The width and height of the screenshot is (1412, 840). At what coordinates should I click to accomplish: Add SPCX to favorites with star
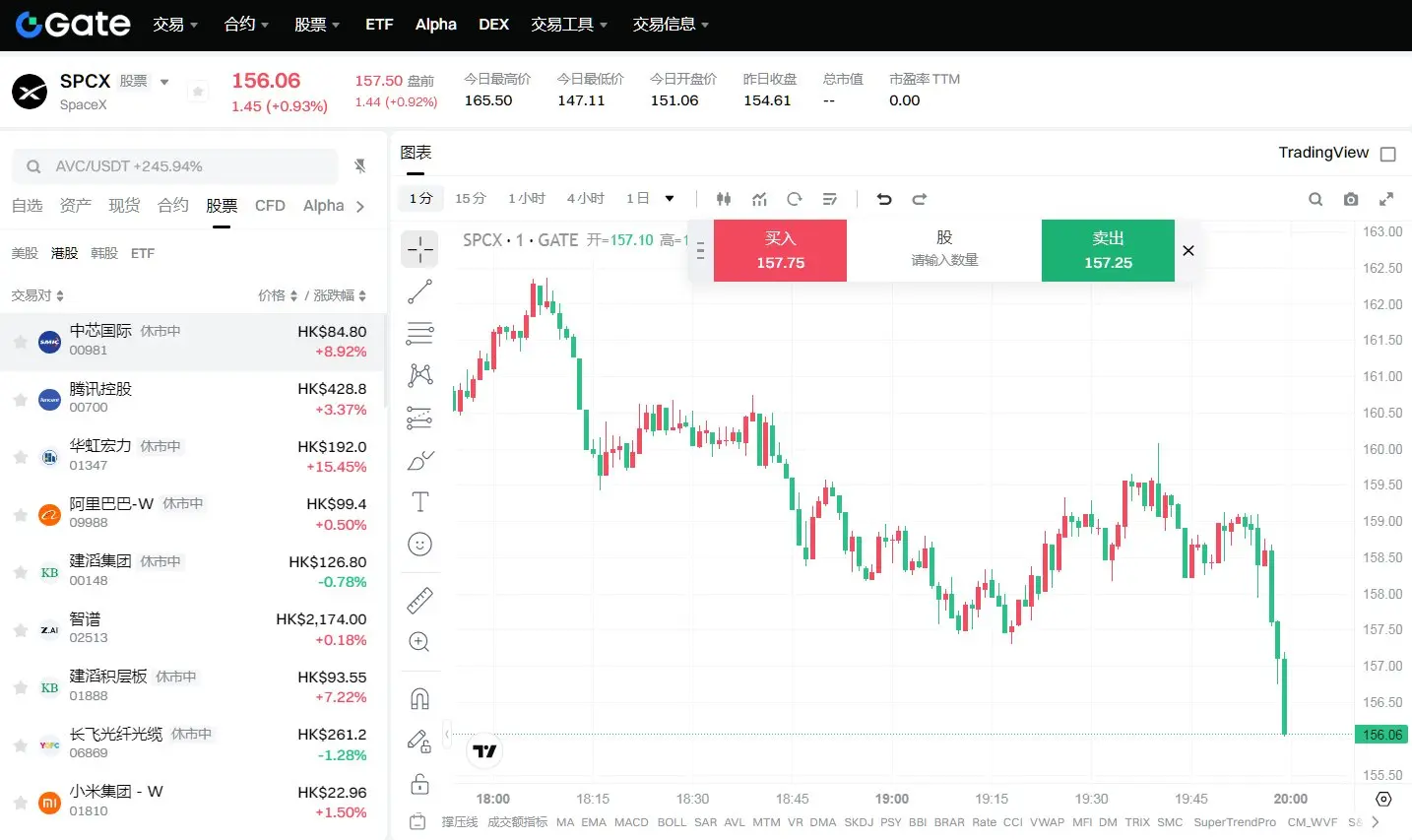pos(198,92)
